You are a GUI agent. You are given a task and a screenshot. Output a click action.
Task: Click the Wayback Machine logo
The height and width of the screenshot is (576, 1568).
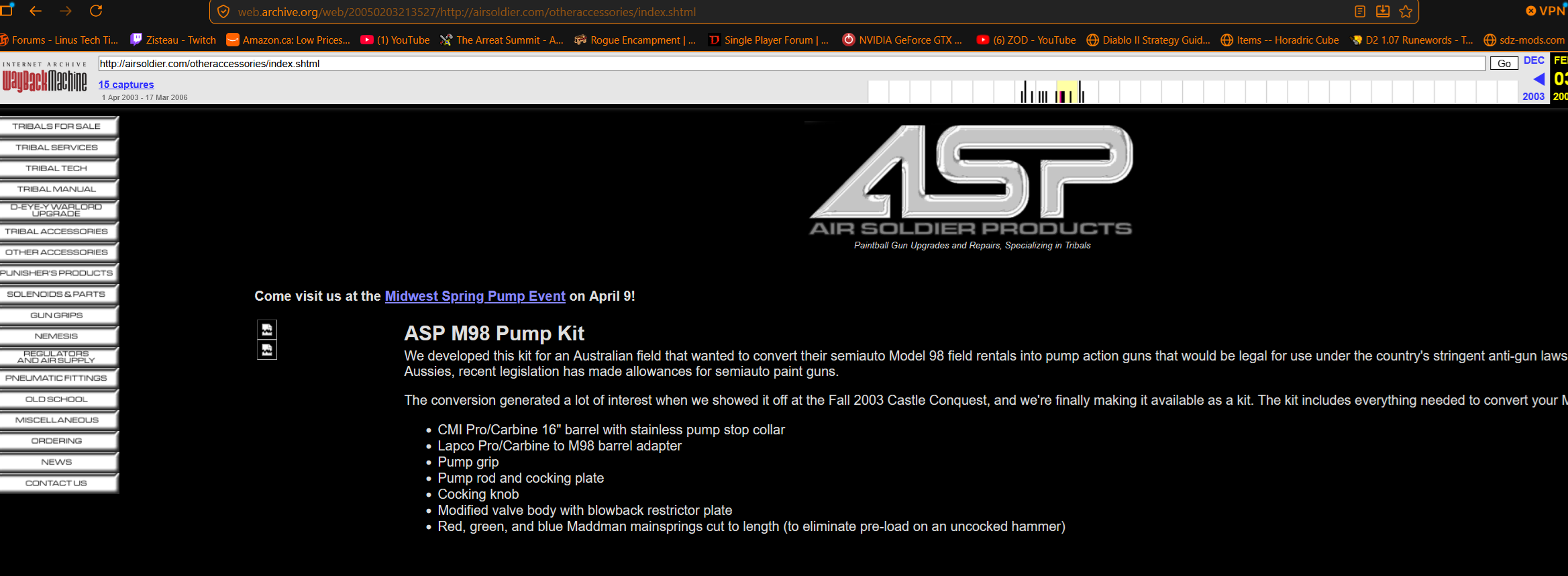pos(44,77)
